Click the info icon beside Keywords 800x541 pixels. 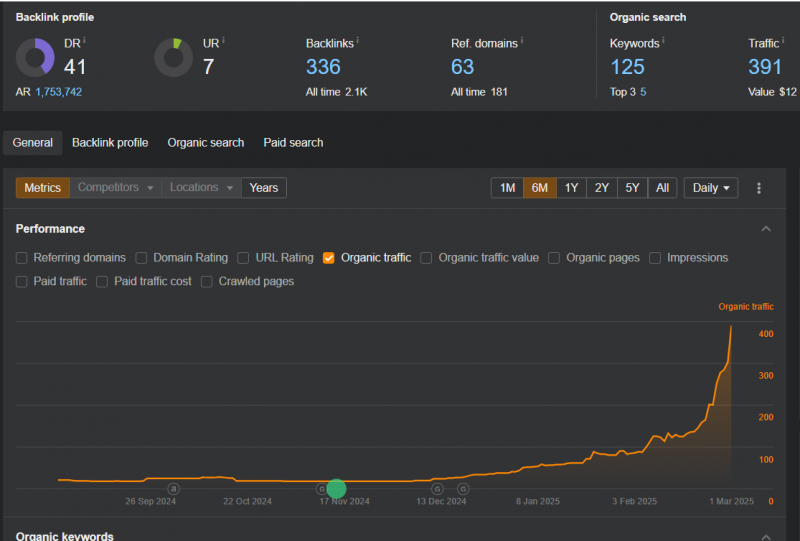663,41
